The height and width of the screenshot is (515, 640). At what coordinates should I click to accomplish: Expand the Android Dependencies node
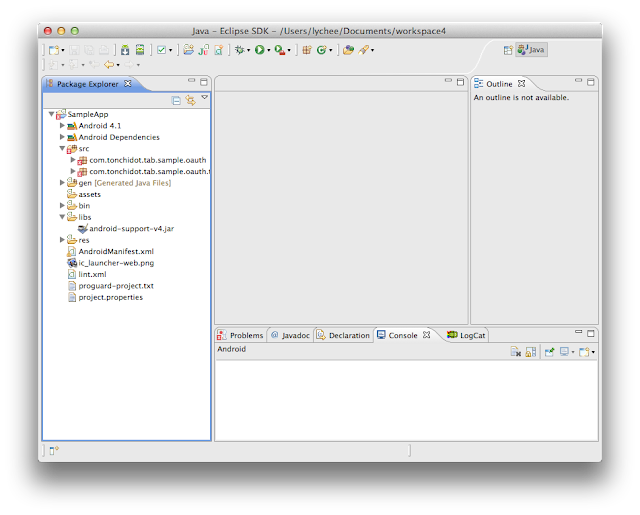62,137
